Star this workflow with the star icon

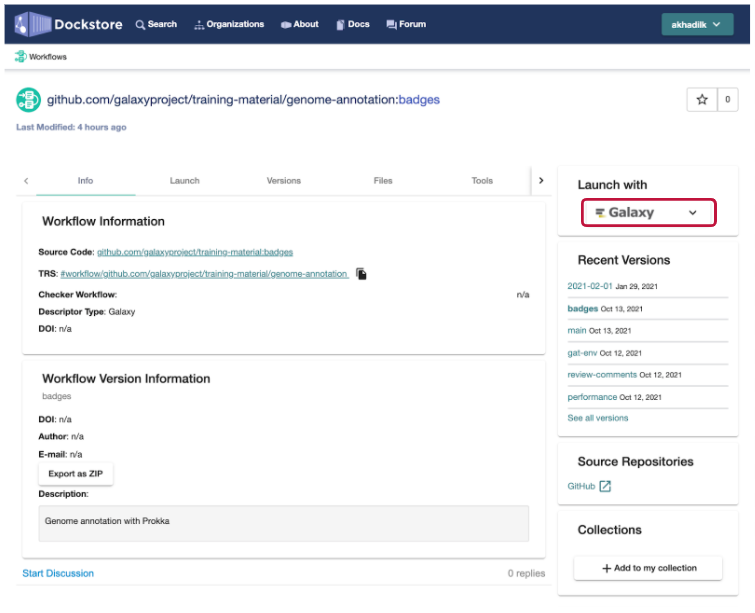702,100
